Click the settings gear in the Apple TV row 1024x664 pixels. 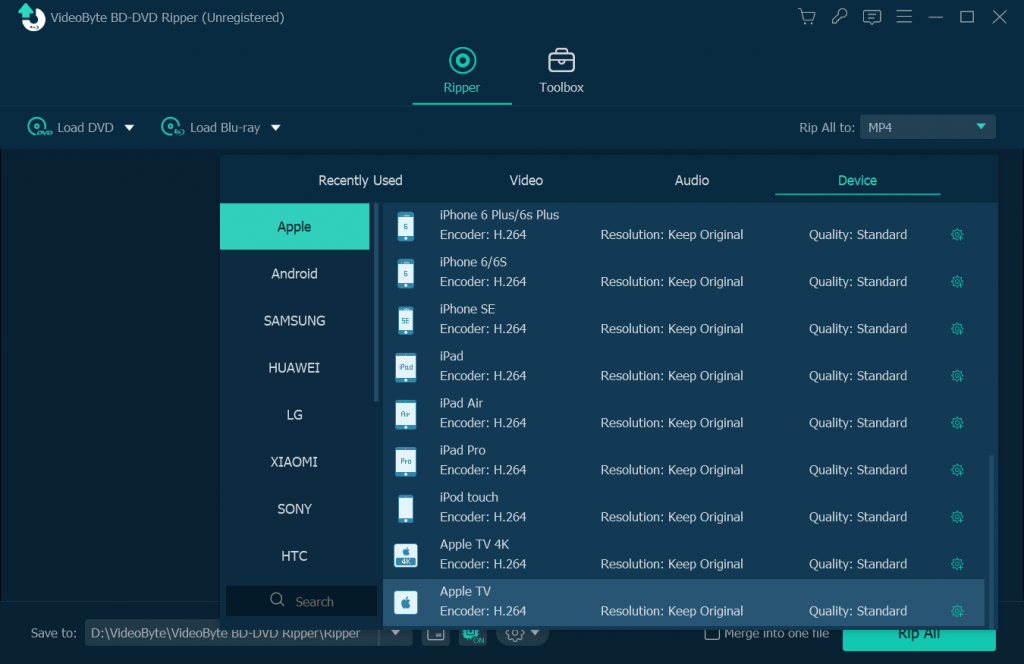coord(957,611)
